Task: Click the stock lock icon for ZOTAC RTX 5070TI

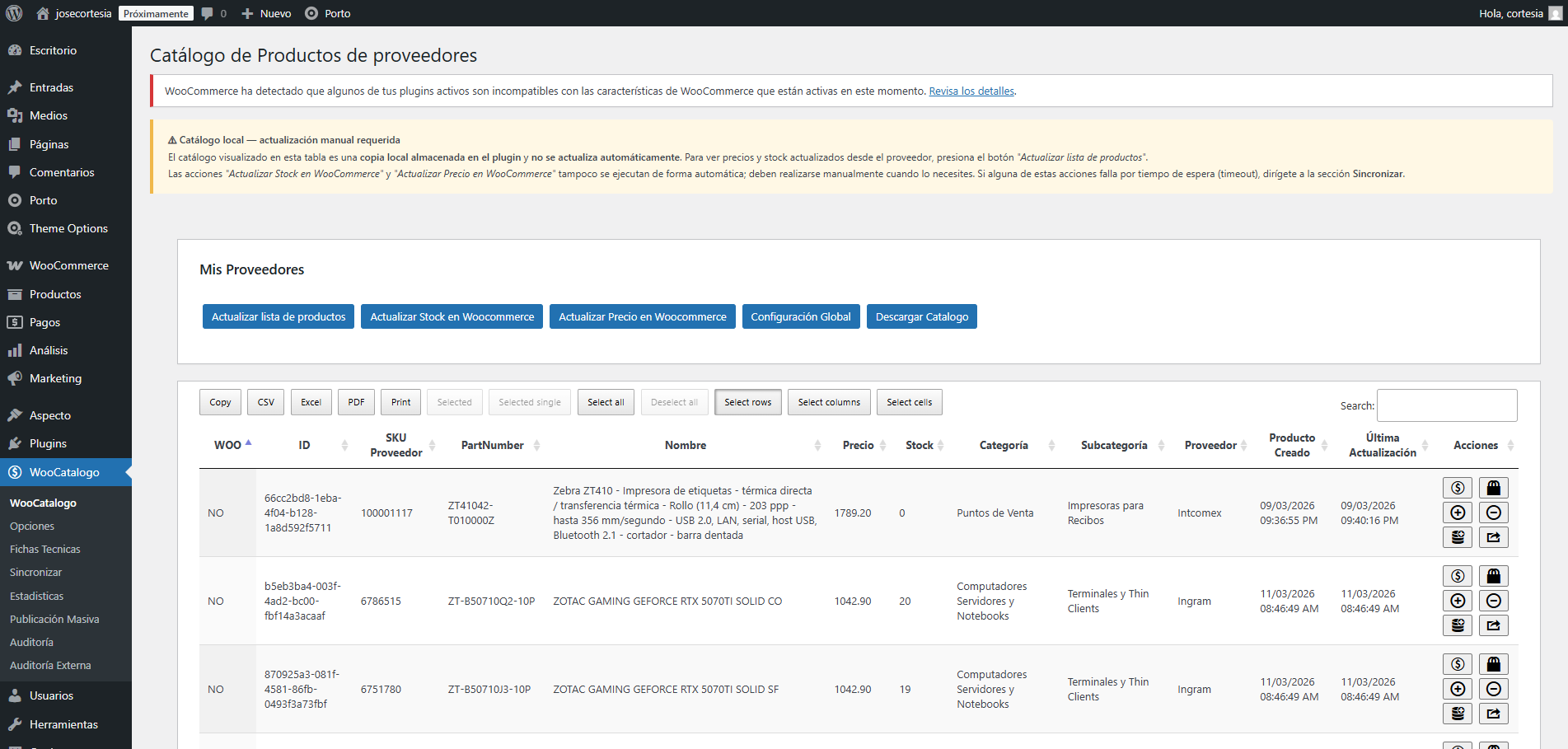Action: point(1493,575)
